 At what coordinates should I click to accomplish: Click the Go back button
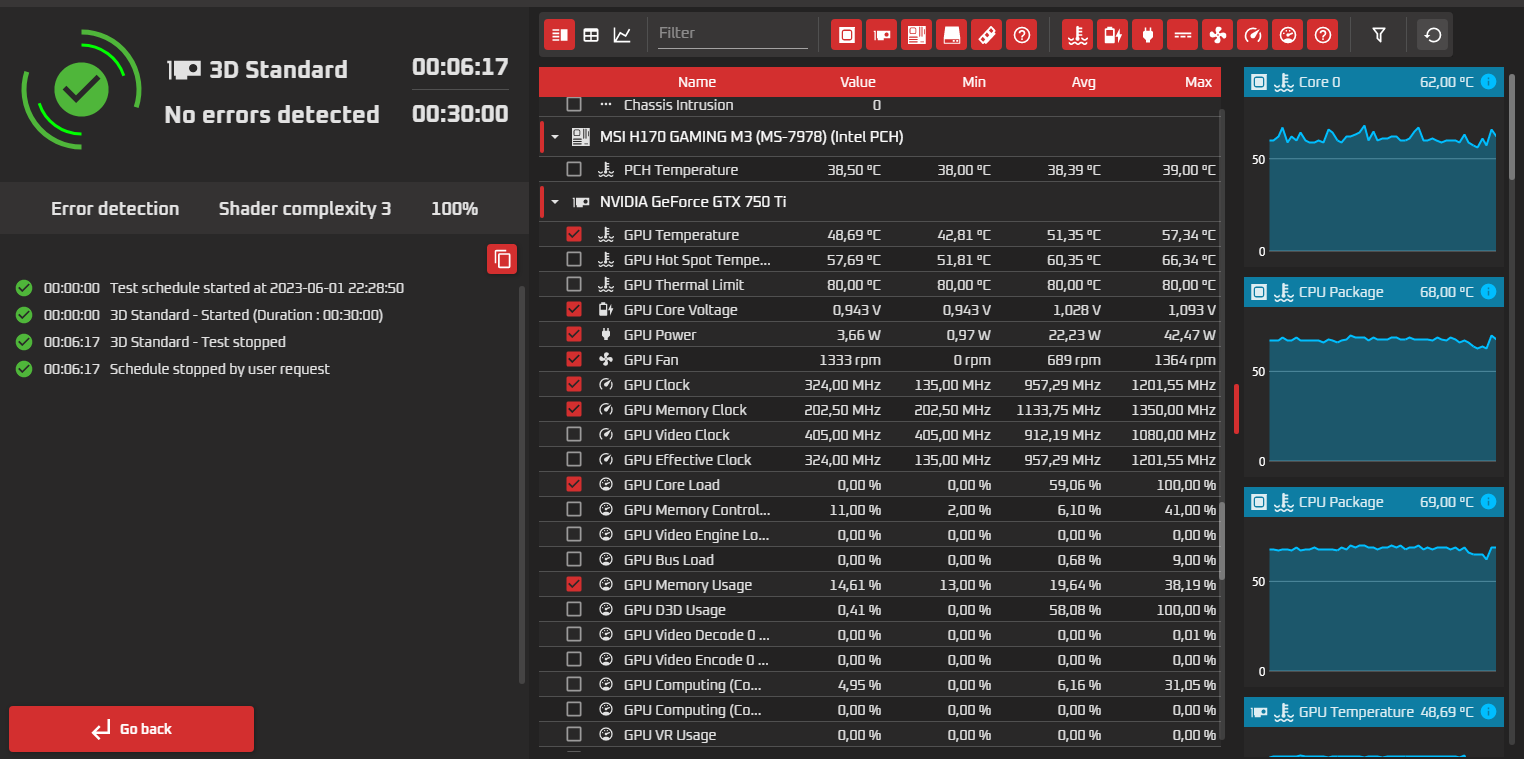(x=131, y=729)
